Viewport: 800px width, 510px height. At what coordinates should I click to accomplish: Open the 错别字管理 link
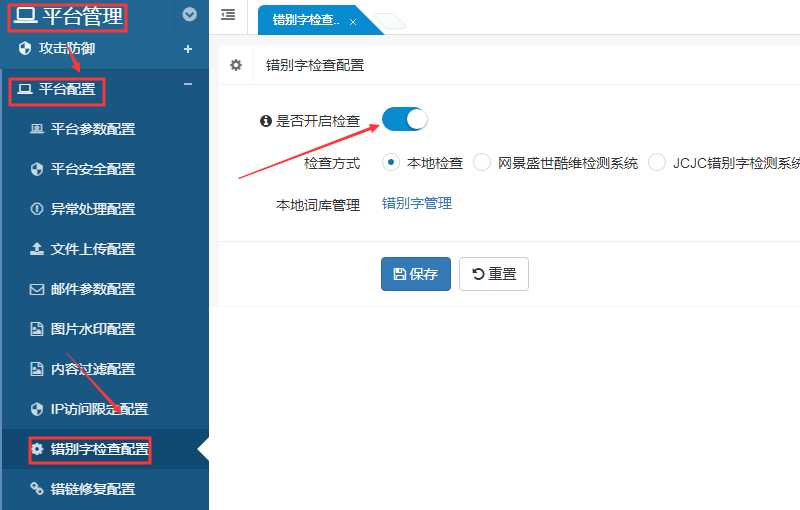coord(417,203)
